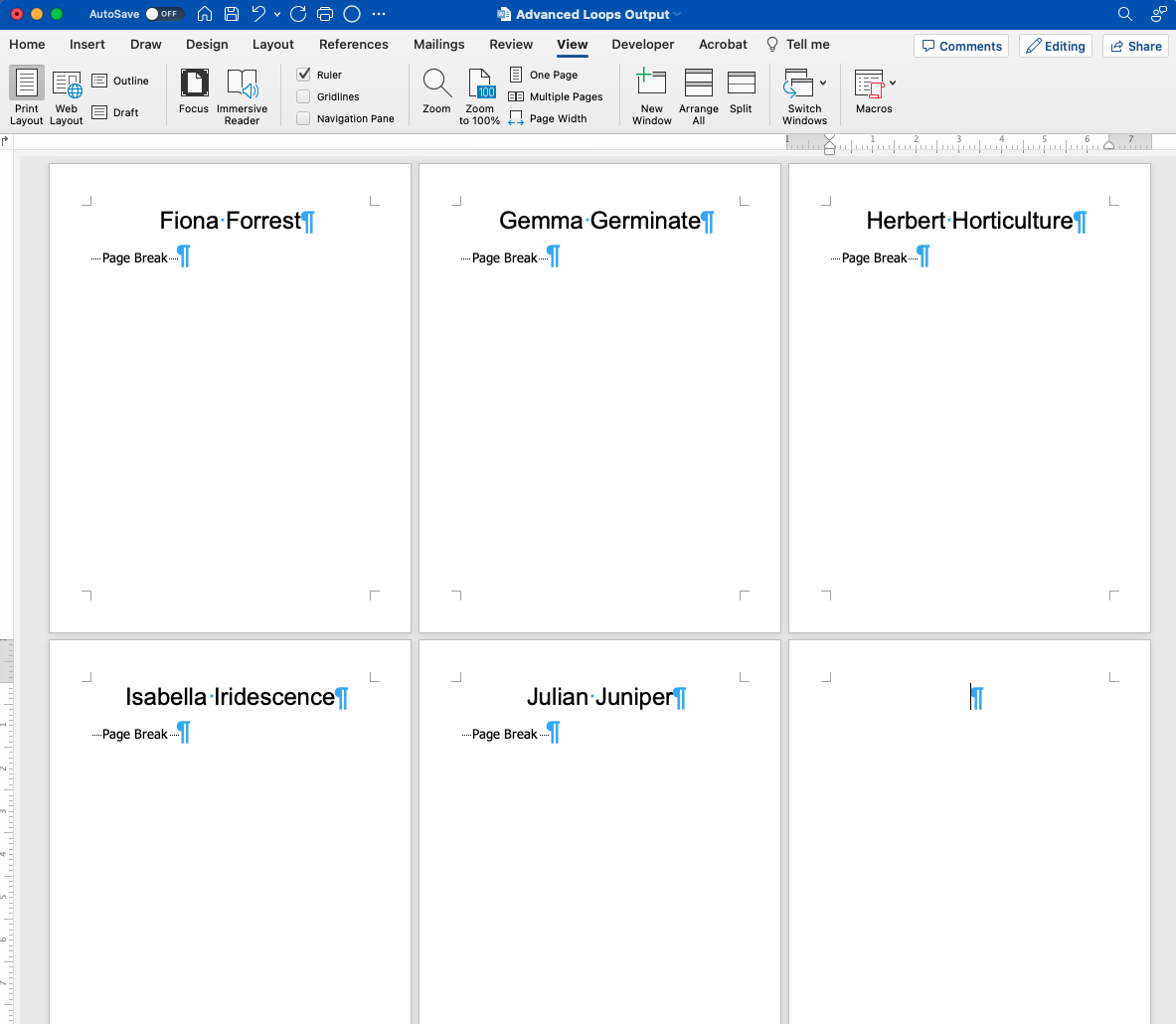
Task: Expand the Macros dropdown arrow
Action: click(893, 84)
